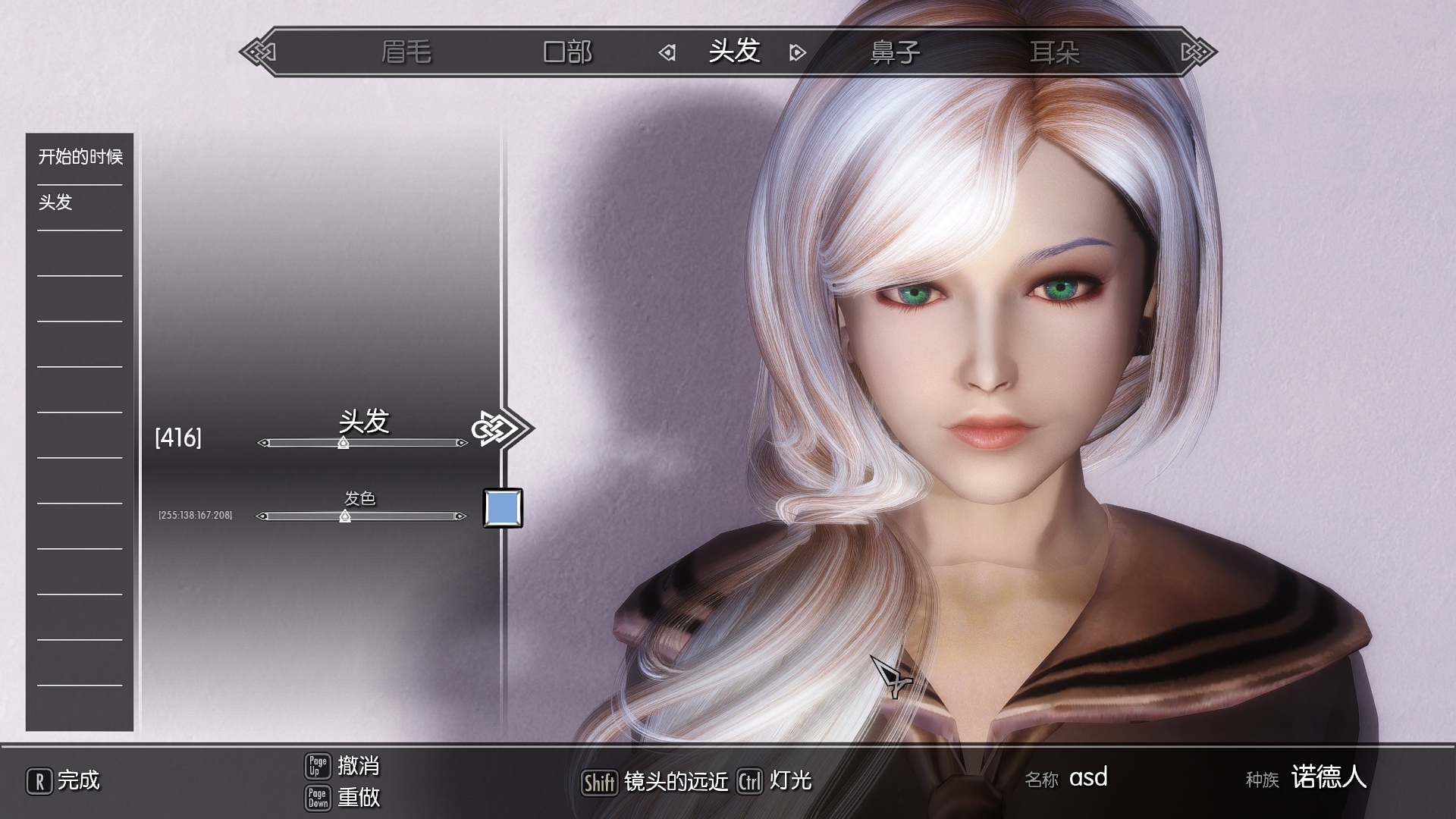1456x819 pixels.
Task: Open the blue hair color swatch
Action: point(503,508)
